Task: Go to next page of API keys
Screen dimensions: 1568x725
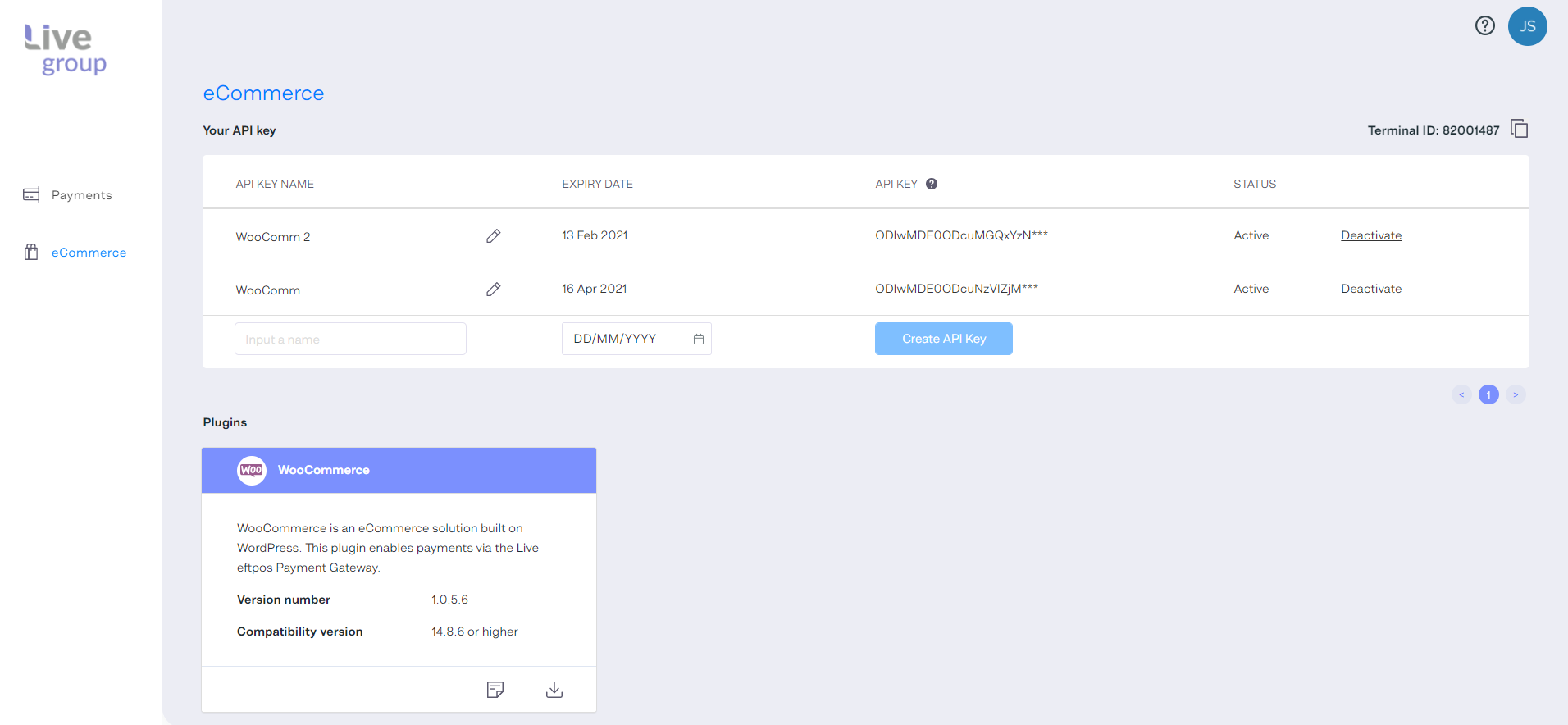Action: pos(1516,394)
